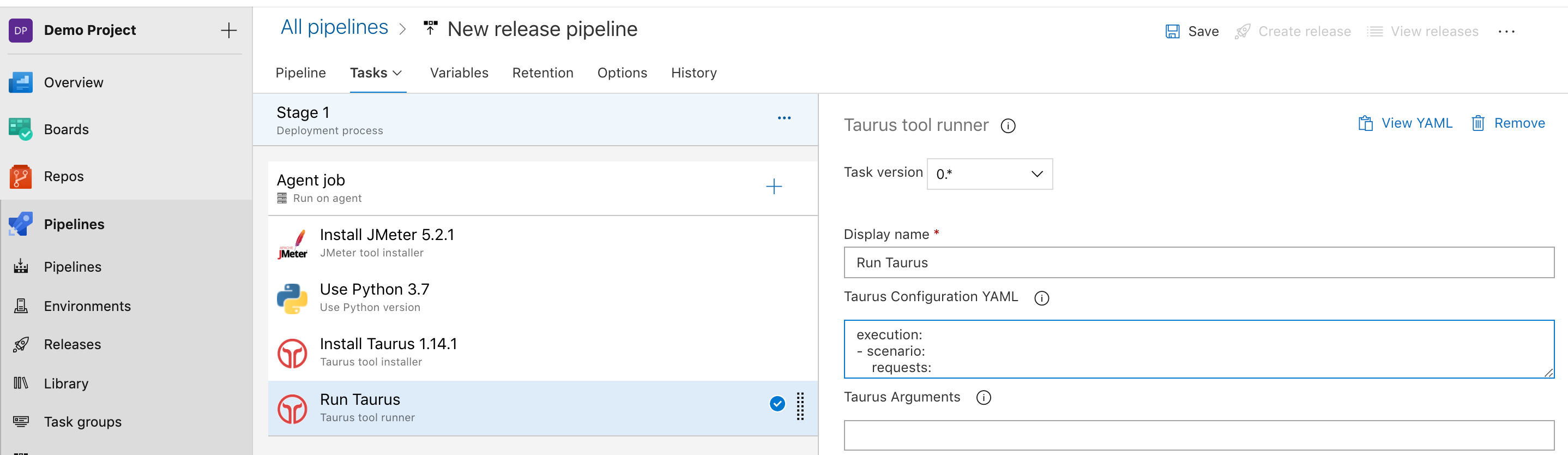Switch to the Retention tab

click(543, 73)
